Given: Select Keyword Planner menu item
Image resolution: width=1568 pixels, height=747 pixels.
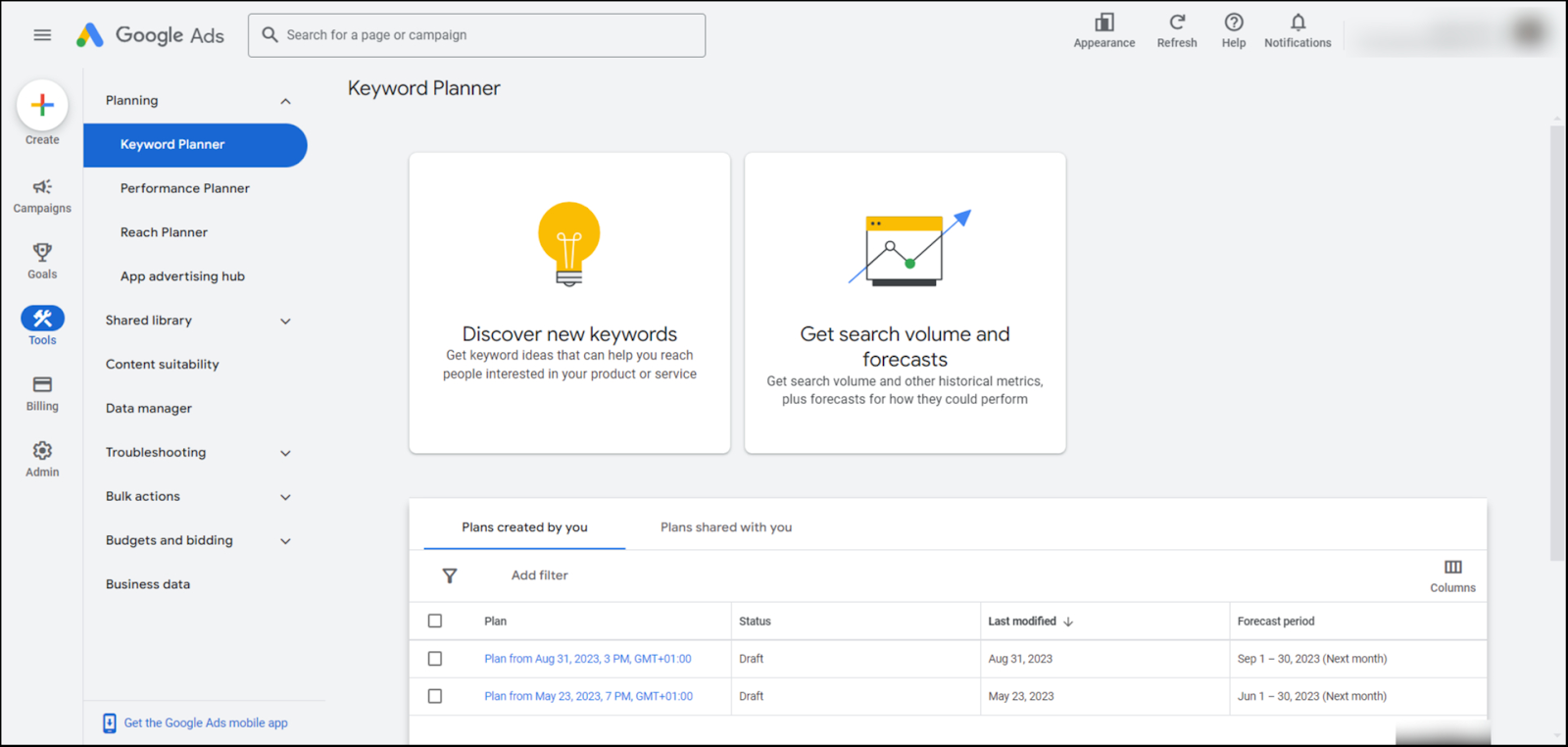Looking at the screenshot, I should click(195, 145).
